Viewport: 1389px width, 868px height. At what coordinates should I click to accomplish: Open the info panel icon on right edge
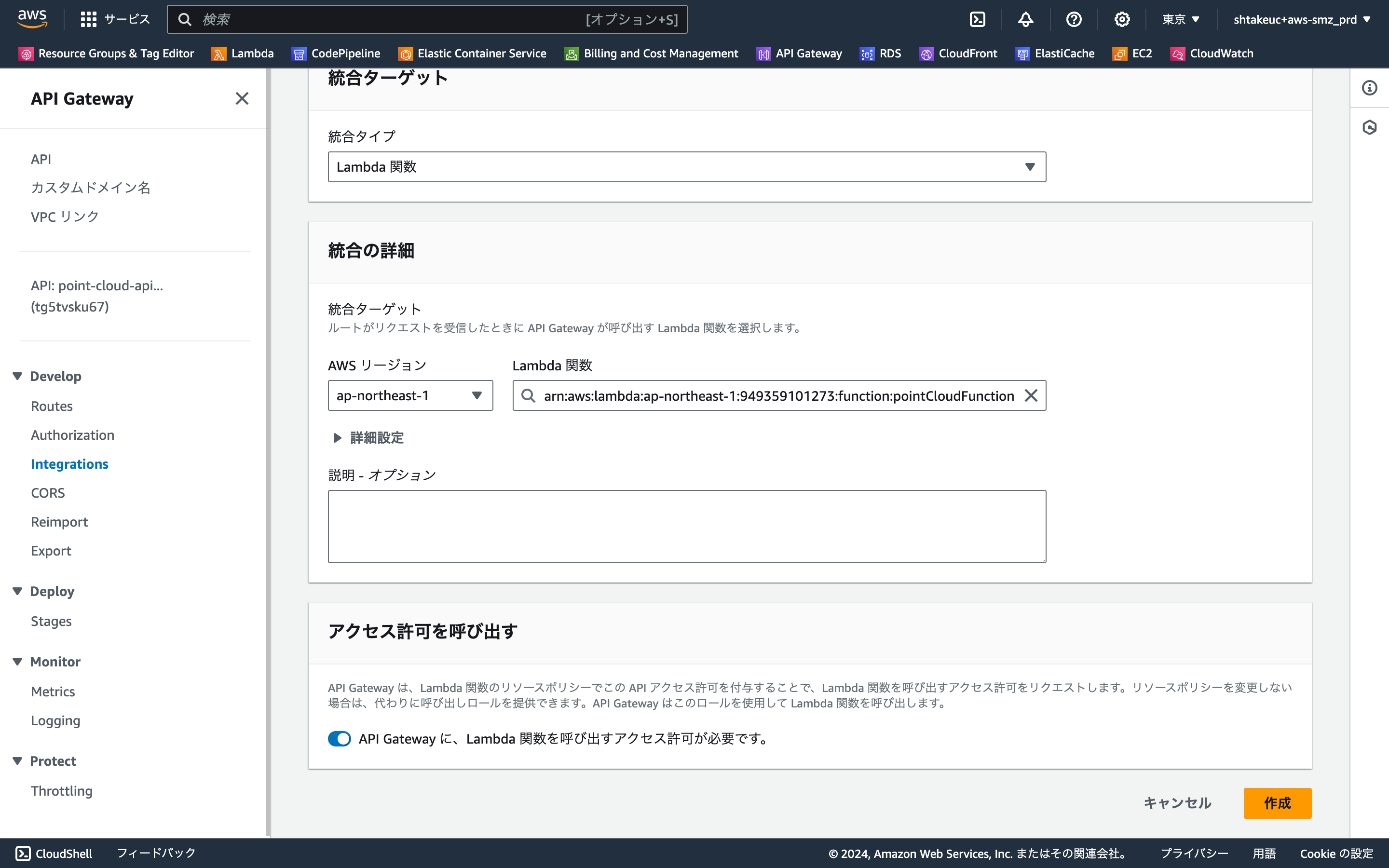(x=1370, y=88)
